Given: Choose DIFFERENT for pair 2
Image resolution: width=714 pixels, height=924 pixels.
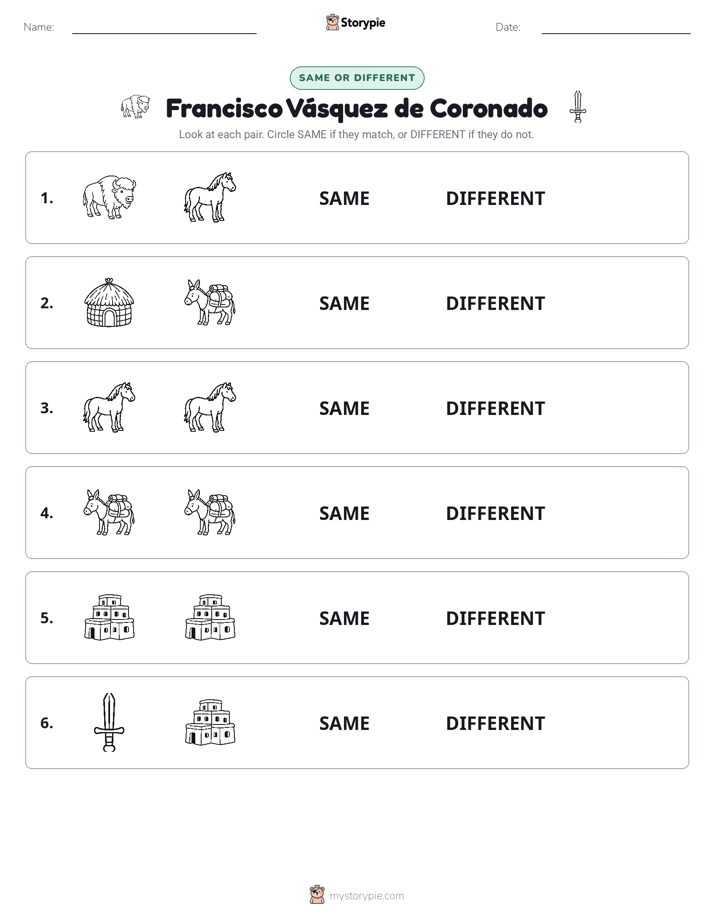Looking at the screenshot, I should [x=495, y=303].
